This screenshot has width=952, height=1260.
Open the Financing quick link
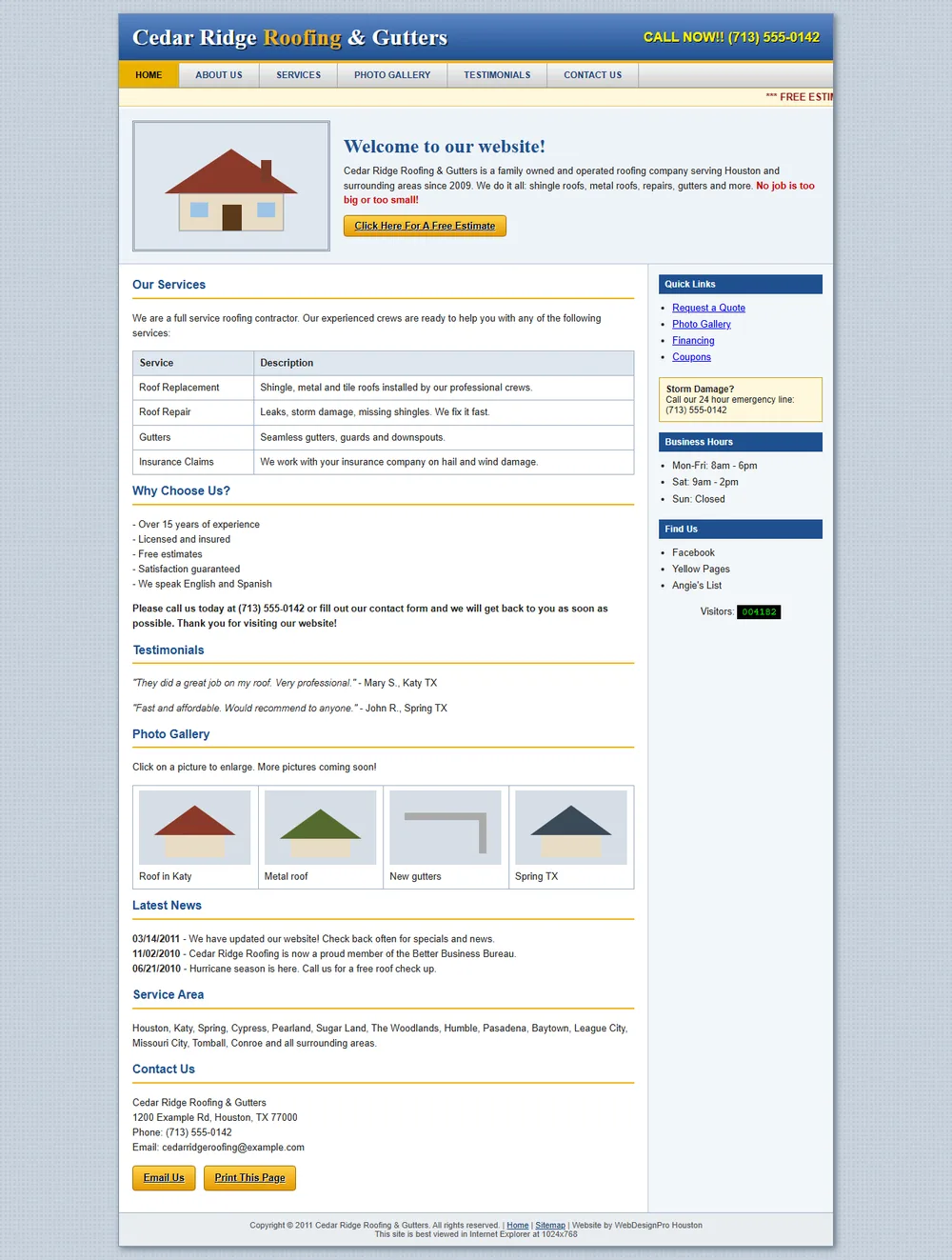[693, 341]
